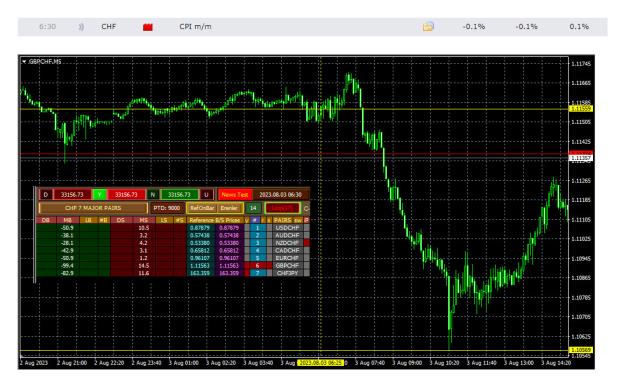Click the CHF currency label in news row

point(108,26)
